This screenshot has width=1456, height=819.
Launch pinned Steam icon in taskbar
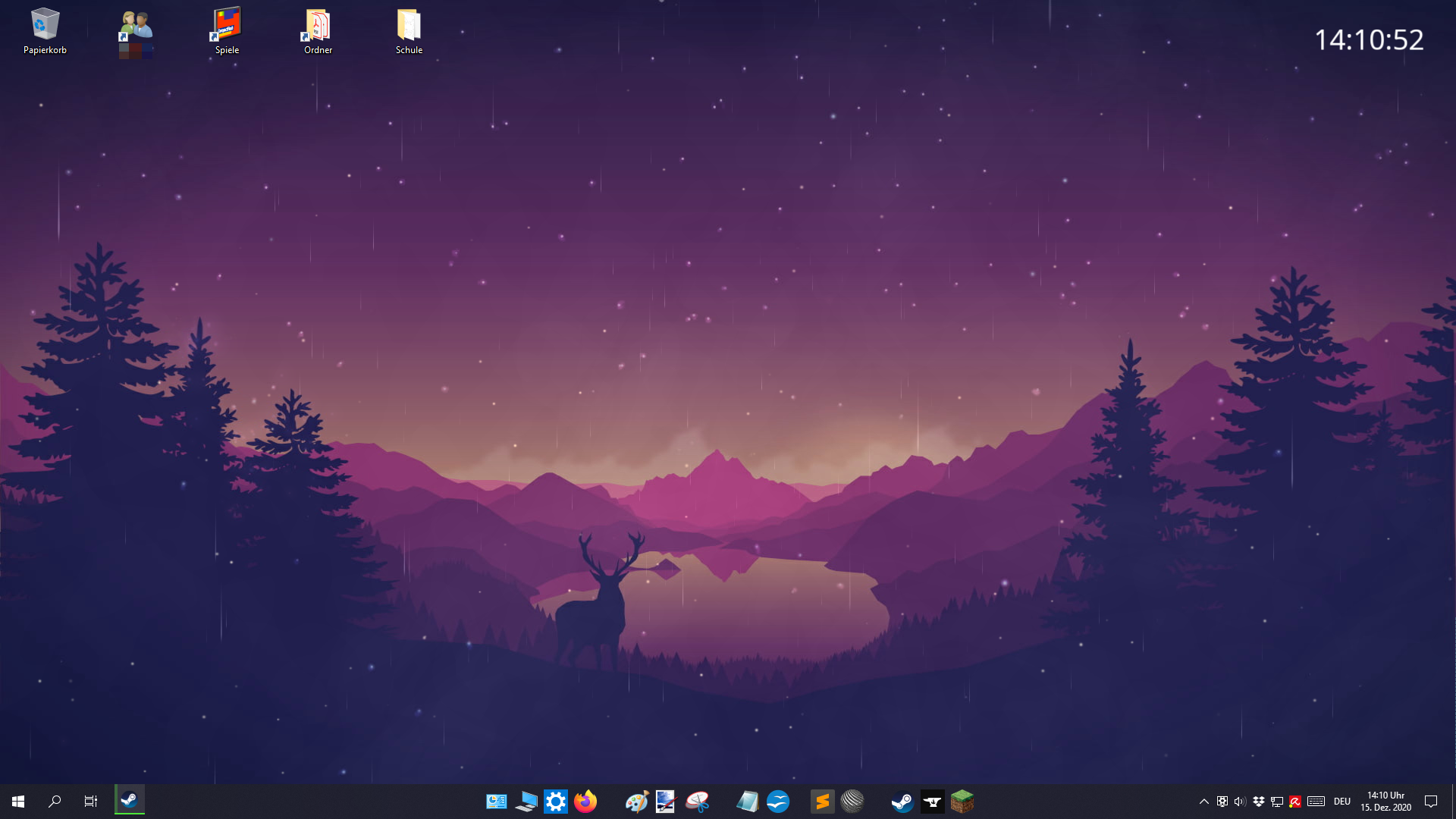click(x=902, y=802)
